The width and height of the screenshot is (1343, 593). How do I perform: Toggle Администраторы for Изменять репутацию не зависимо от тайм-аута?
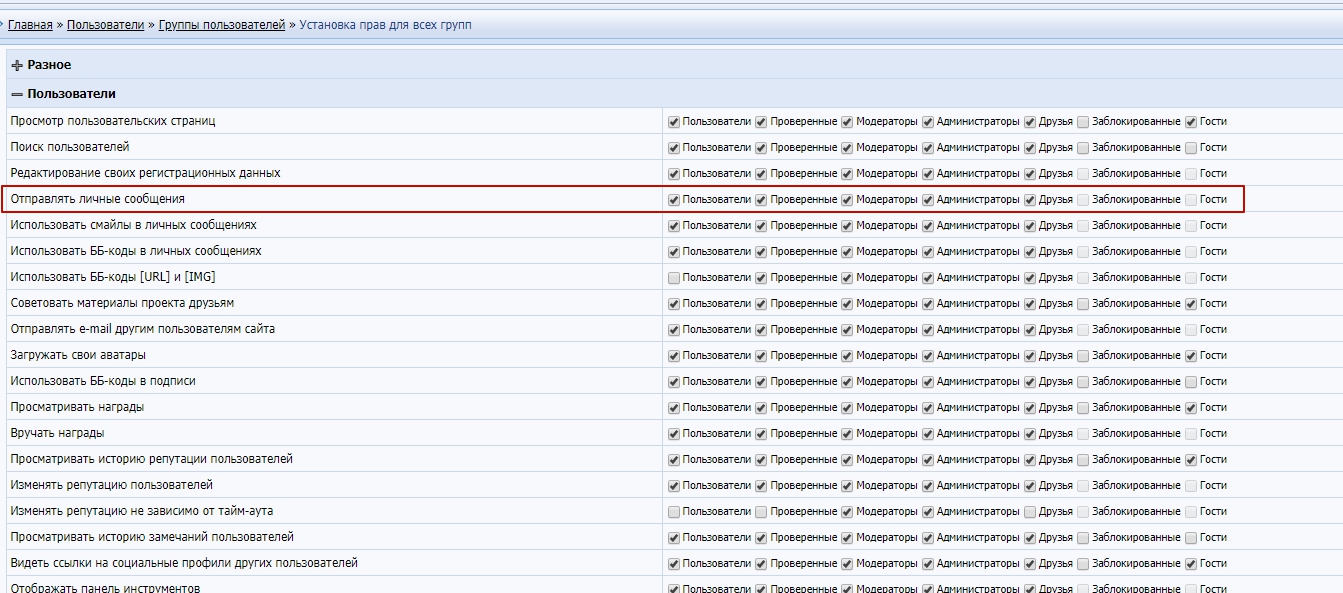(x=928, y=512)
